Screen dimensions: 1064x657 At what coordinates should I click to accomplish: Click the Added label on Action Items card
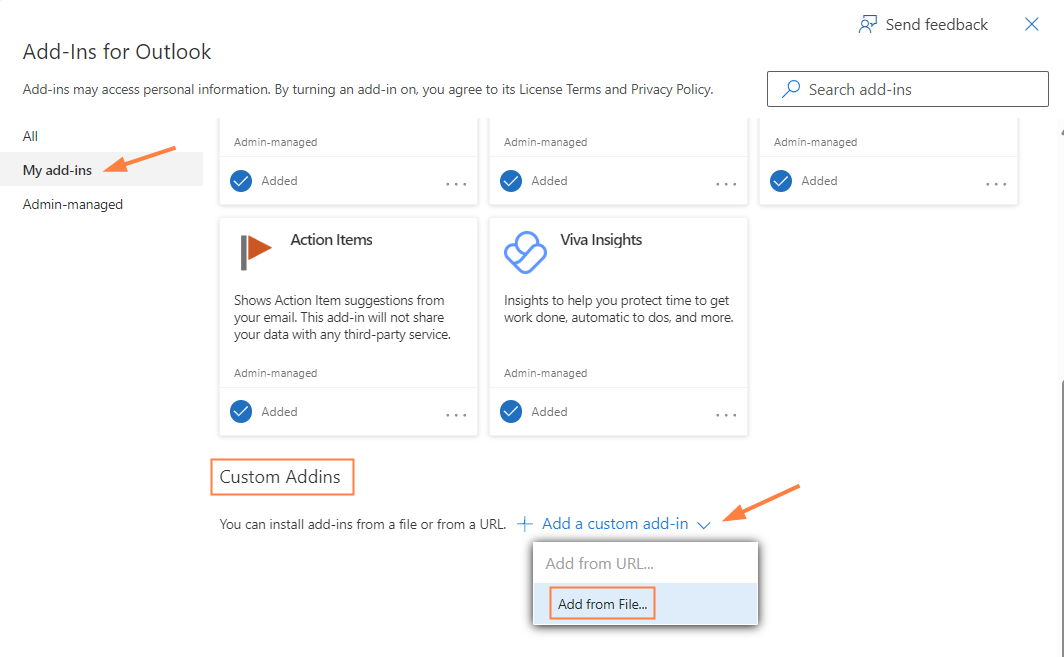click(280, 411)
